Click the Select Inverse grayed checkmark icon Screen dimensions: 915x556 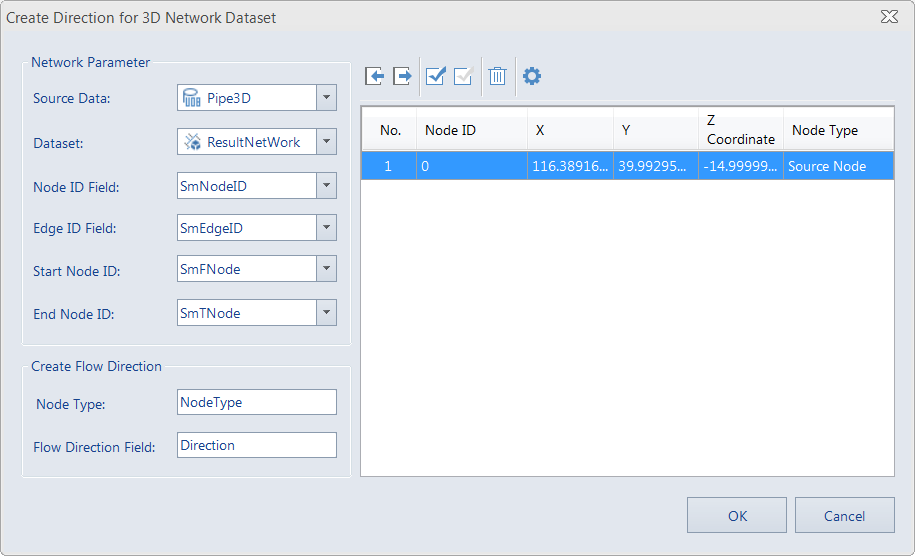(x=463, y=76)
